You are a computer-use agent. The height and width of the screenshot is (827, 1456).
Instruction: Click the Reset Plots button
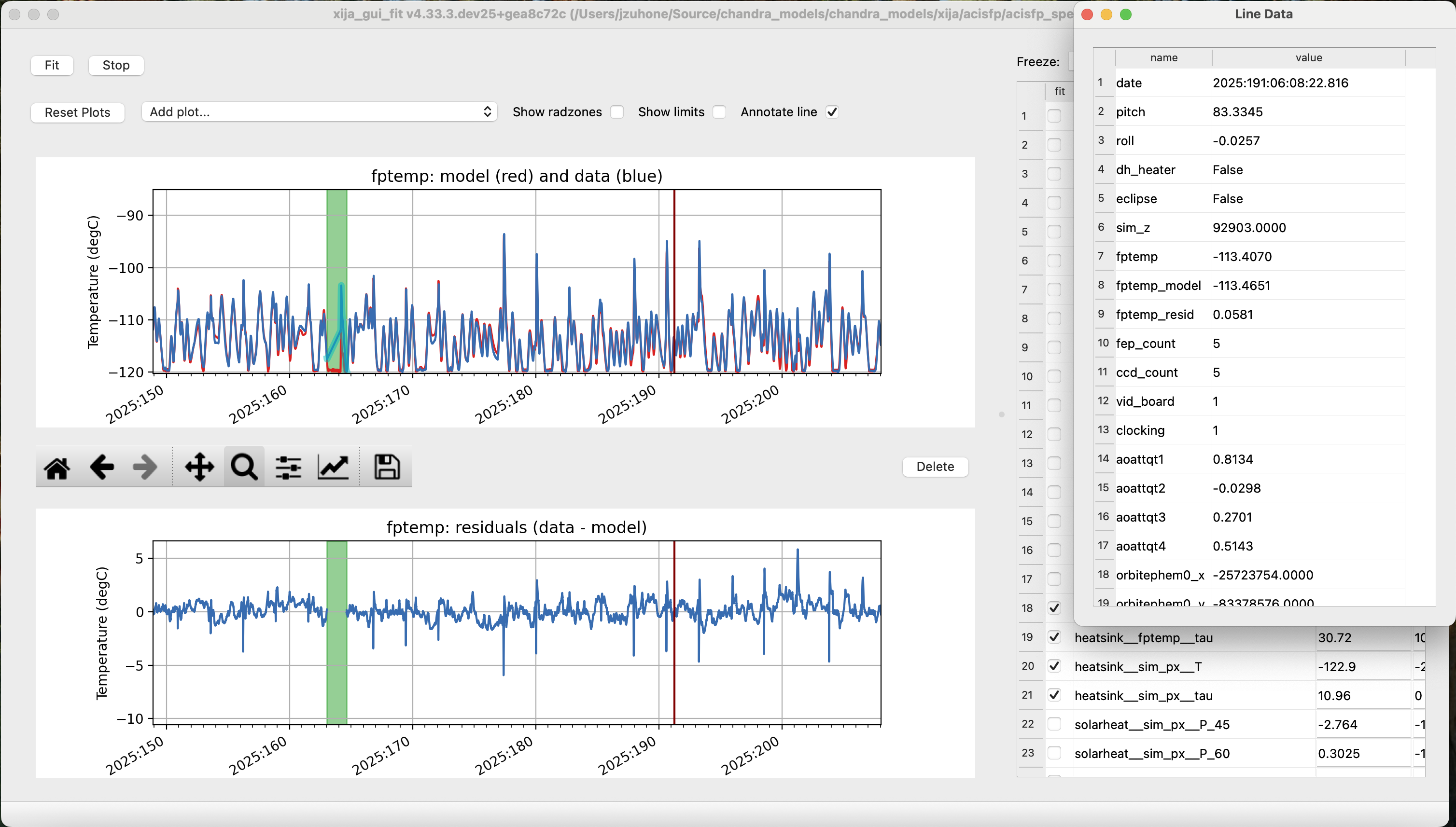tap(77, 112)
